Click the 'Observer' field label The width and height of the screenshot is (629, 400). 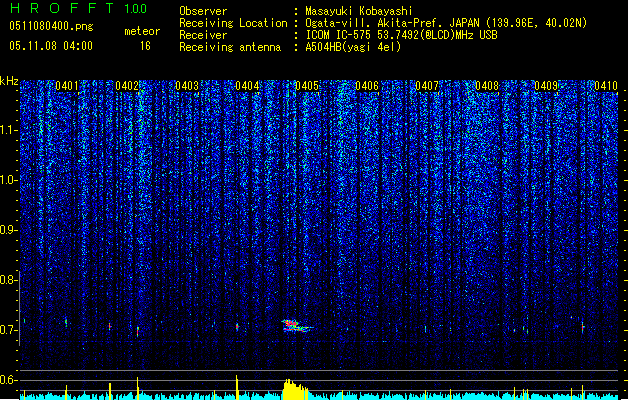[203, 11]
